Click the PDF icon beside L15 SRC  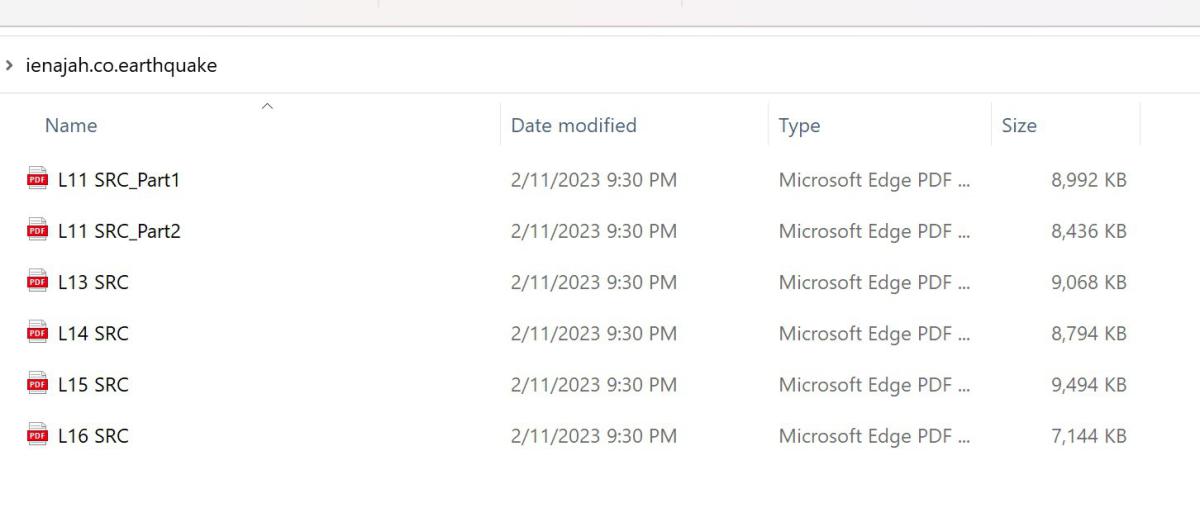click(37, 384)
